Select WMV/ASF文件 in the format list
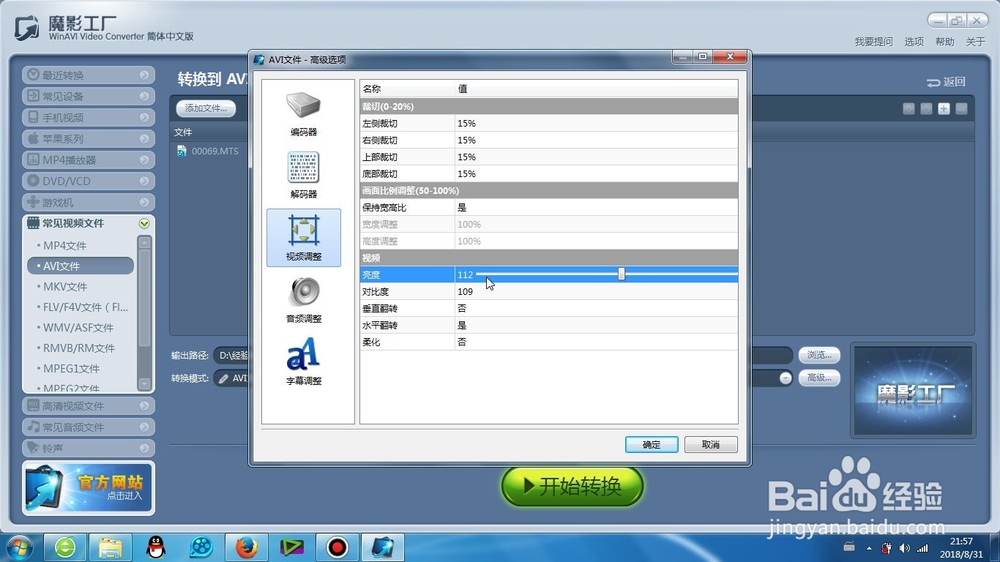1000x562 pixels. tap(78, 327)
